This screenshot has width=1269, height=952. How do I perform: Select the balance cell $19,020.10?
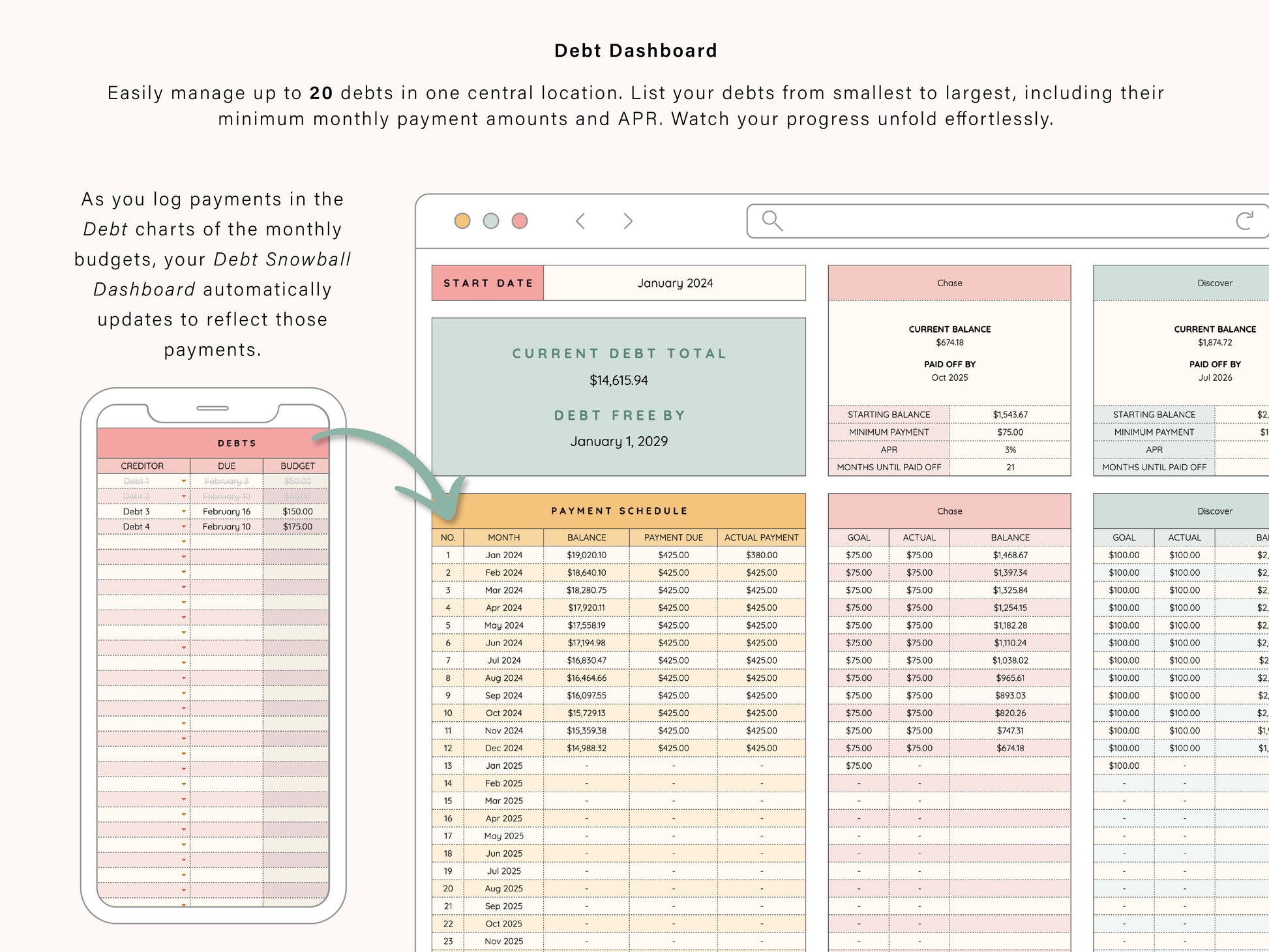click(587, 555)
